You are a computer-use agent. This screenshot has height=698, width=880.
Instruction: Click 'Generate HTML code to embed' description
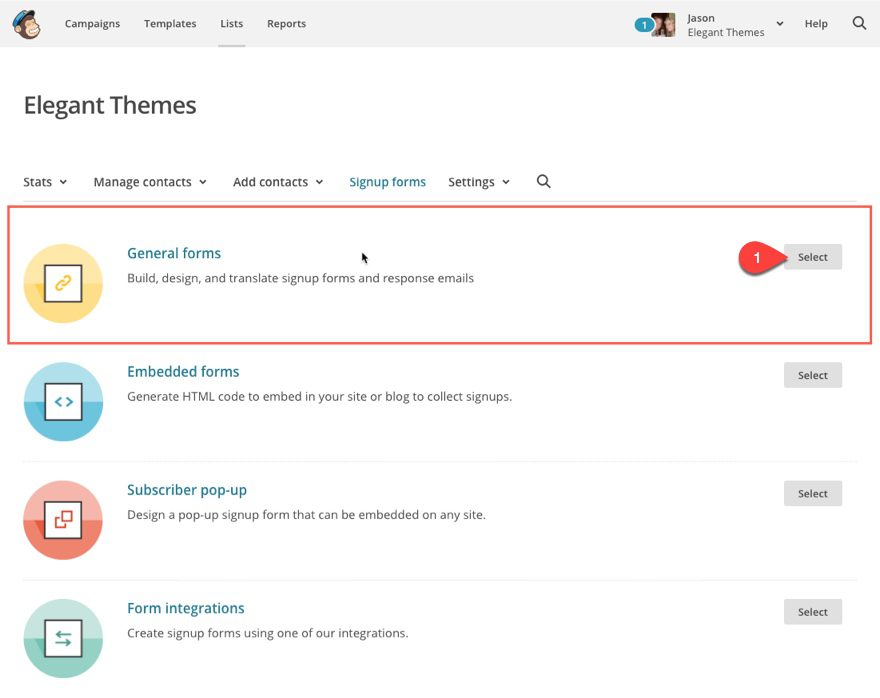click(319, 397)
